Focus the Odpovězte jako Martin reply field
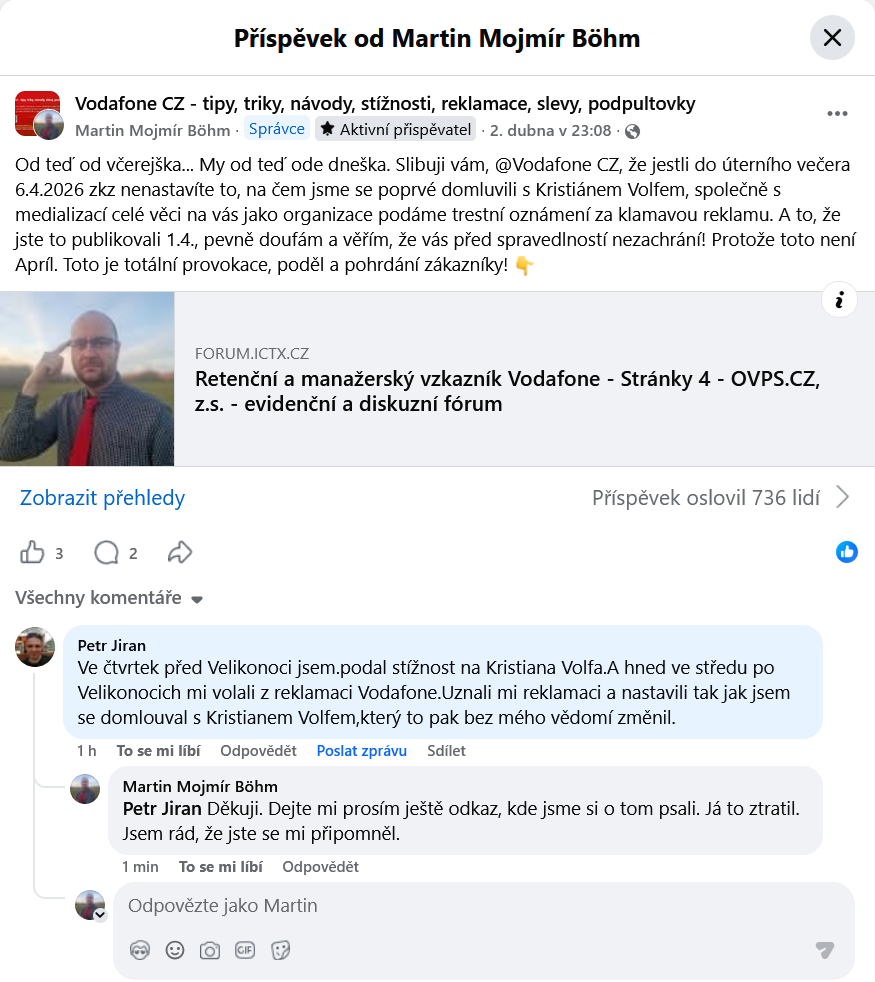875x982 pixels. (x=484, y=906)
